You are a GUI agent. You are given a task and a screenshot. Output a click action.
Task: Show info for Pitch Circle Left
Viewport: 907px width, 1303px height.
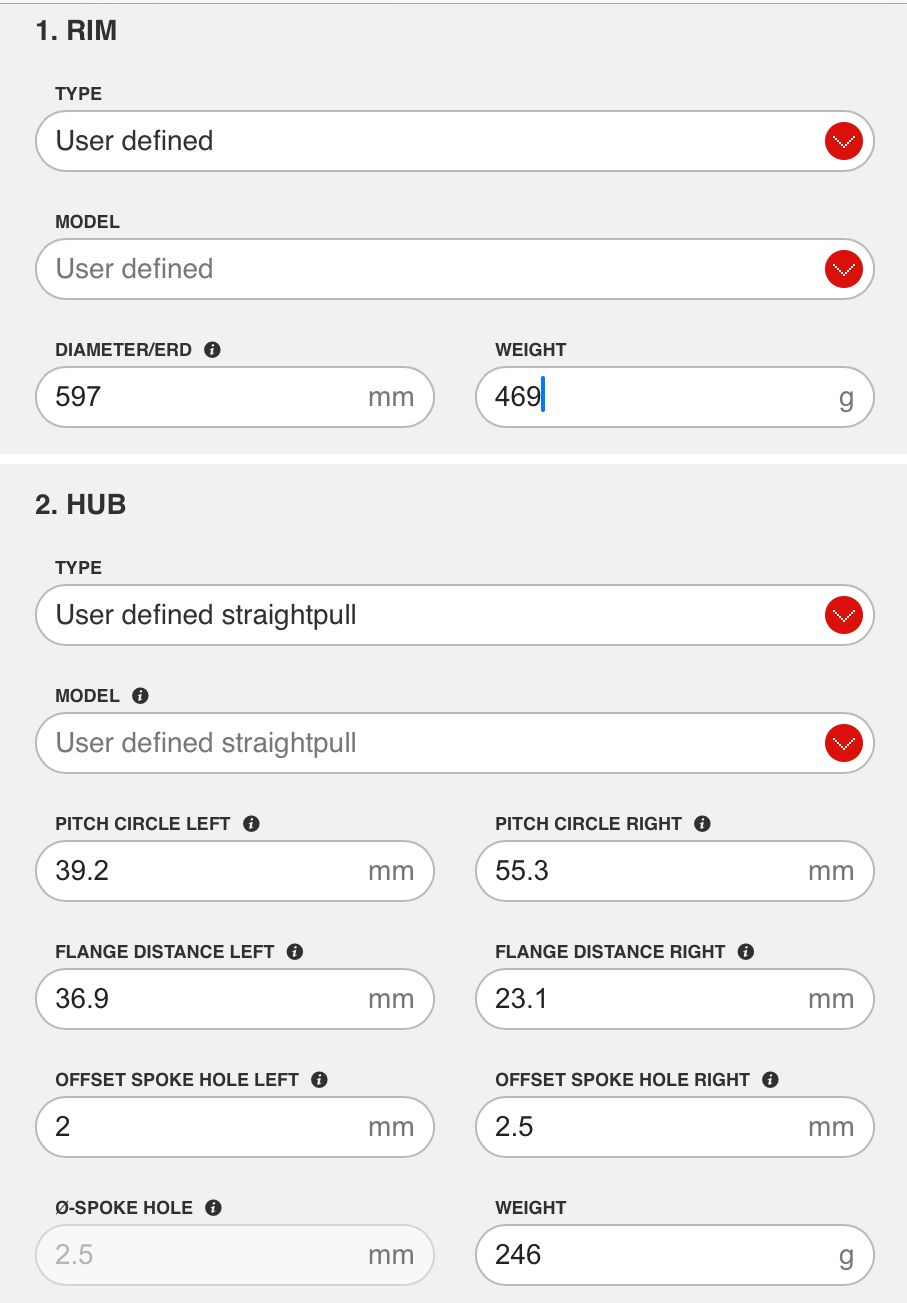click(x=252, y=824)
